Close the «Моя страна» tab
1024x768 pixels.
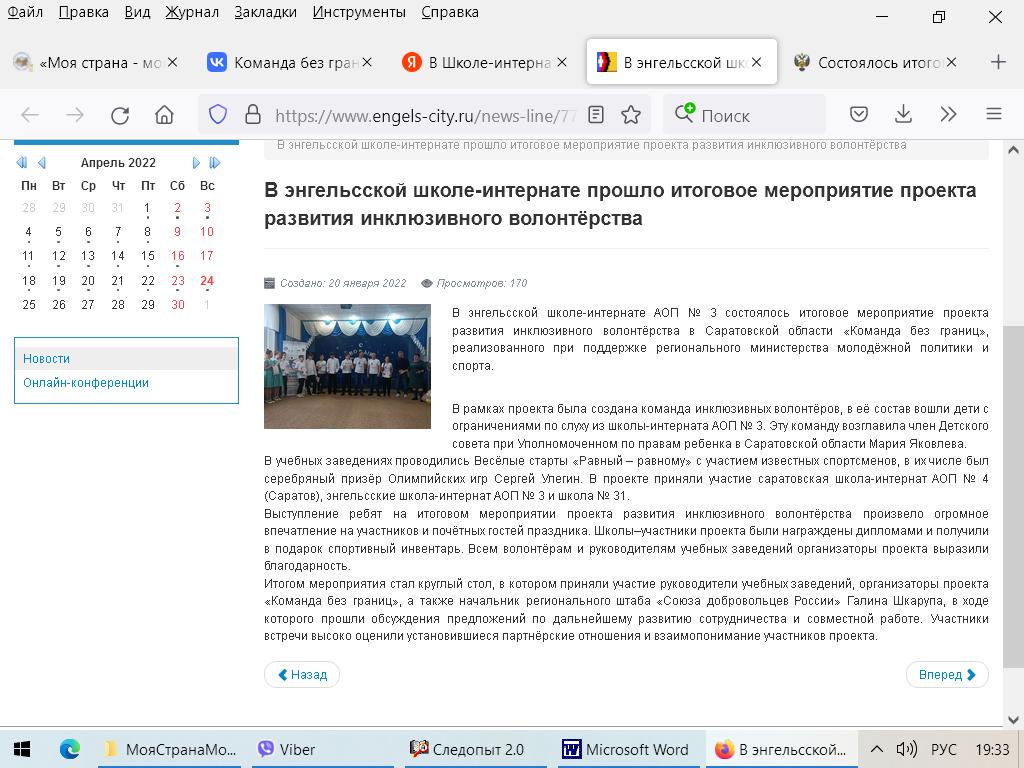pyautogui.click(x=172, y=62)
